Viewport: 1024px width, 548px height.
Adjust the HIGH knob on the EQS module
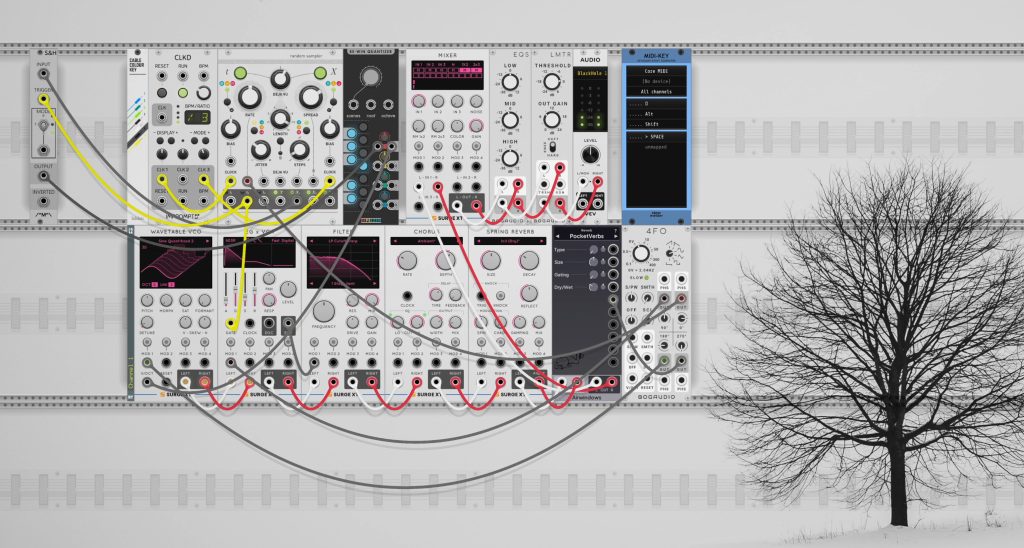pyautogui.click(x=510, y=157)
